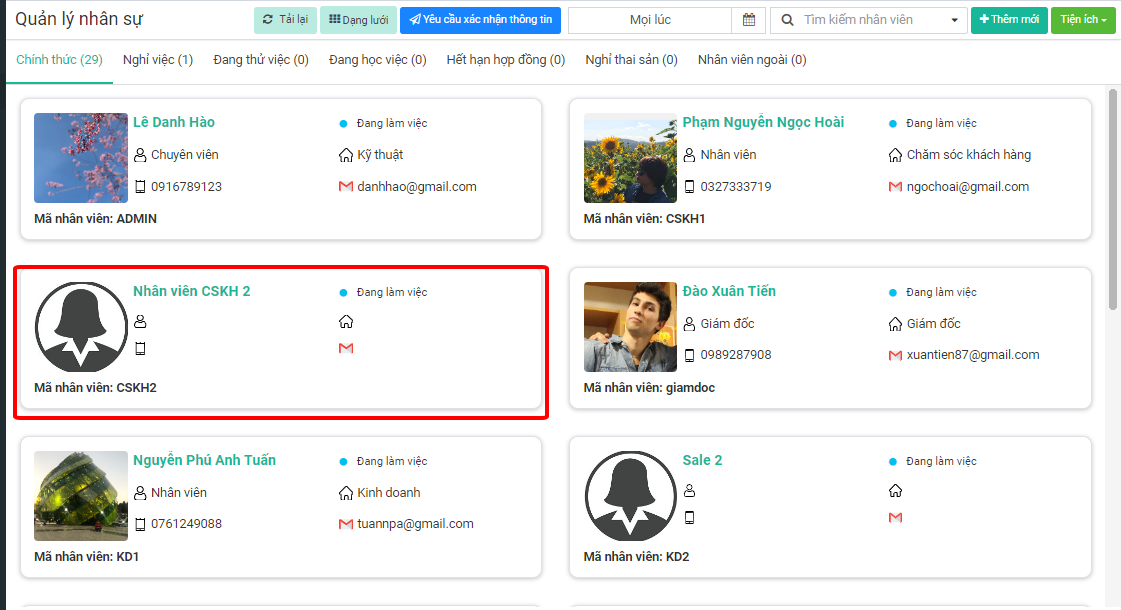Select the Hết hạn hợp đồng tab
Screen dimensions: 1121x610
tap(505, 60)
